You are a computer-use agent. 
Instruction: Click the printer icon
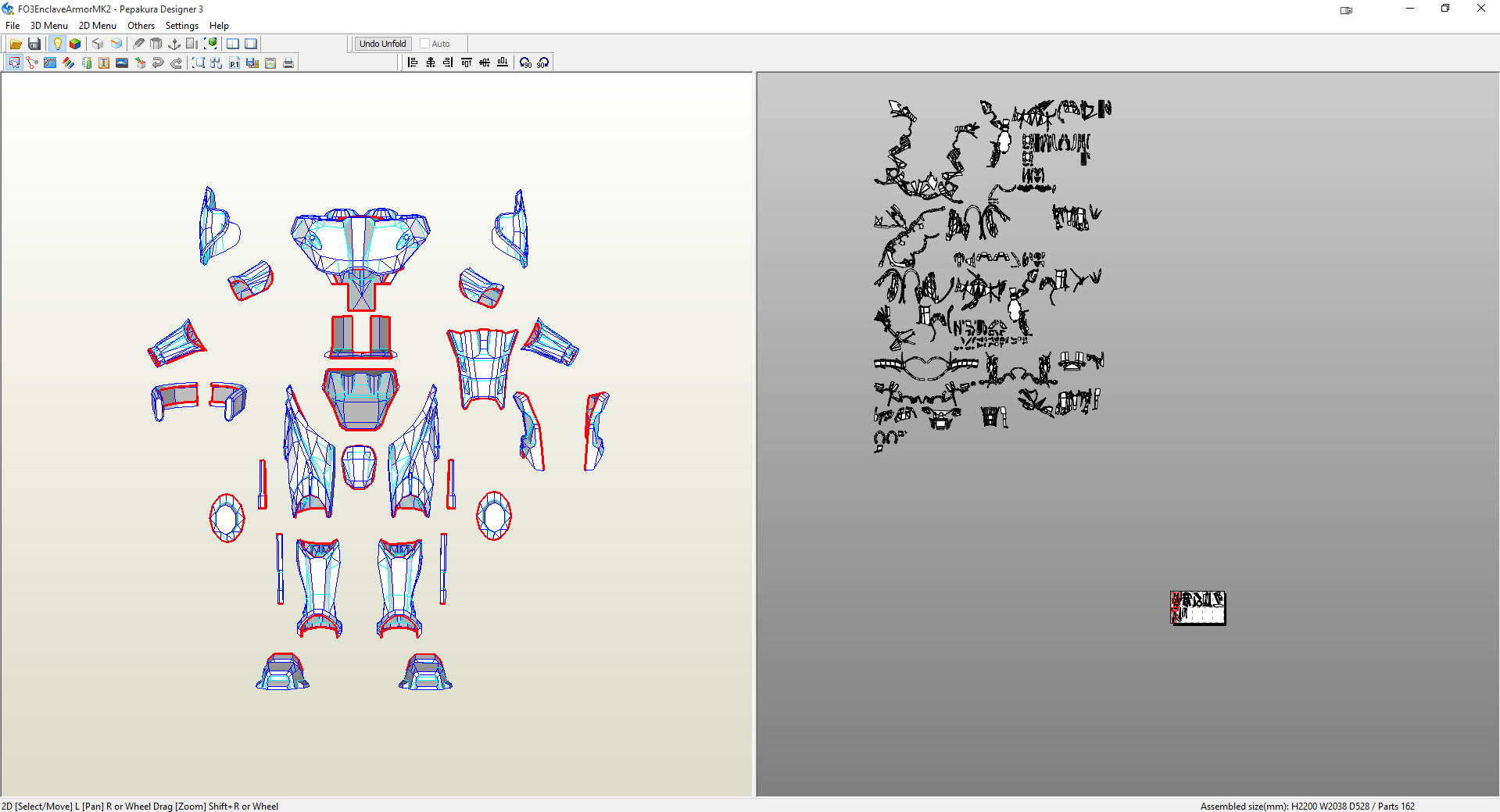288,63
